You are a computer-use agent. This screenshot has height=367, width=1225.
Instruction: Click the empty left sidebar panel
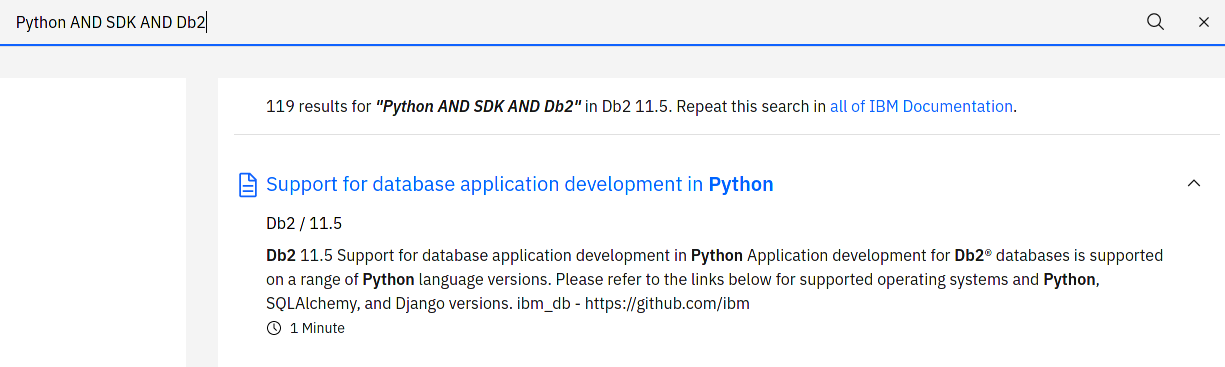(93, 222)
